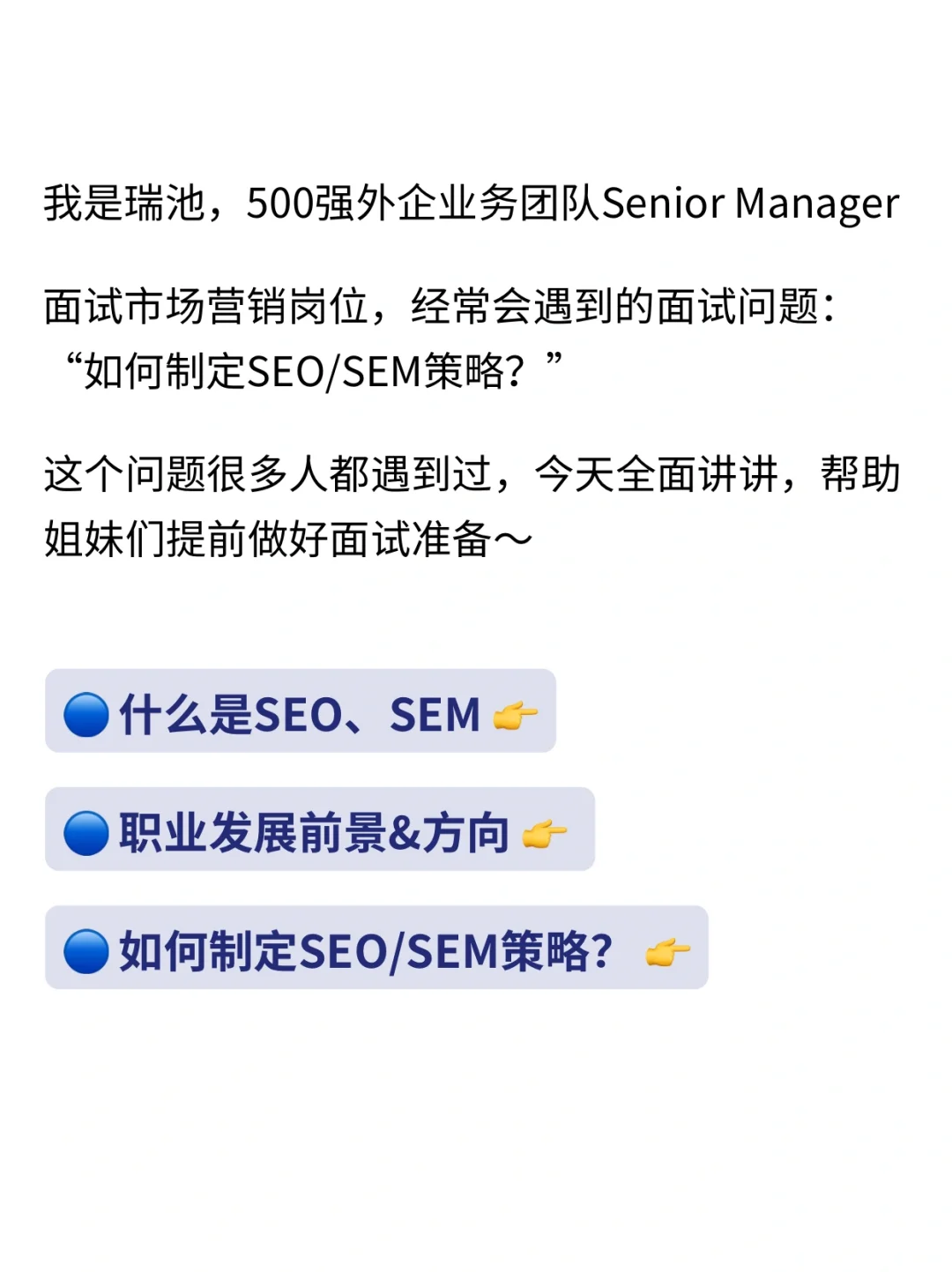Click the phrase 今天全面讲讲
The height and width of the screenshot is (1272, 952).
click(657, 474)
